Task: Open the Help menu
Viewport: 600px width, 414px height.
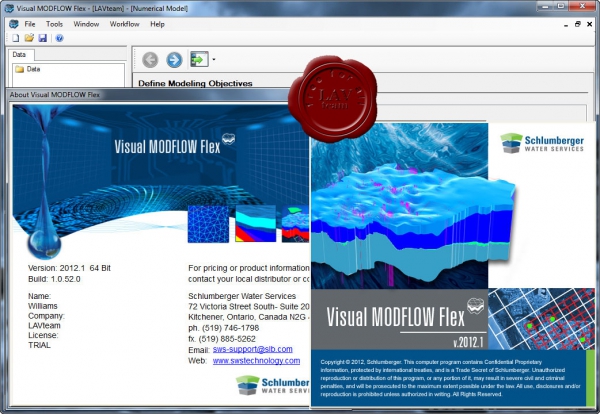Action: point(157,24)
